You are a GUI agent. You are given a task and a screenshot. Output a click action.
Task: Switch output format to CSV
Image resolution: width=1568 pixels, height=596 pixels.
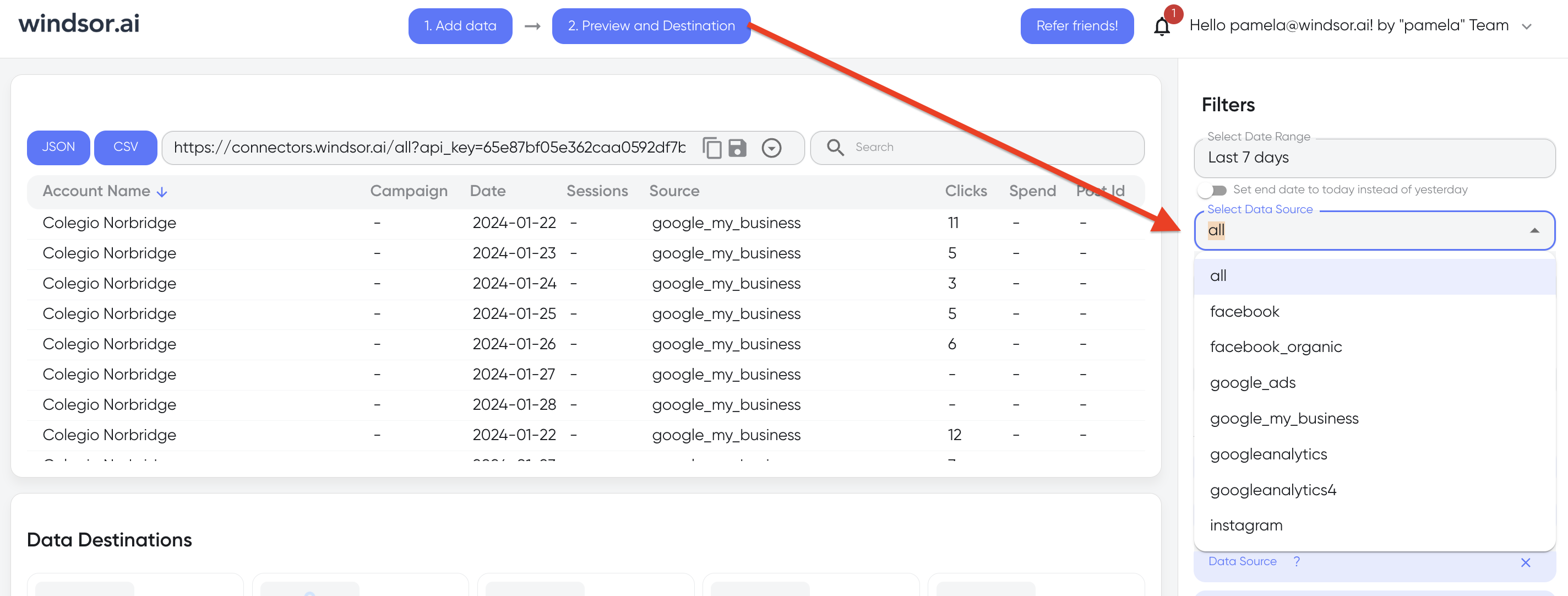tap(126, 147)
